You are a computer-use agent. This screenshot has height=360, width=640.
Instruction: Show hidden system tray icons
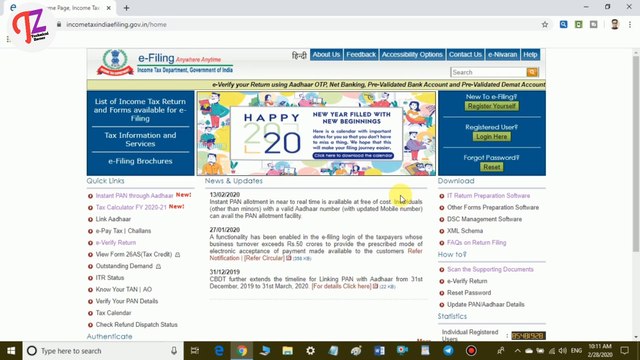517,351
